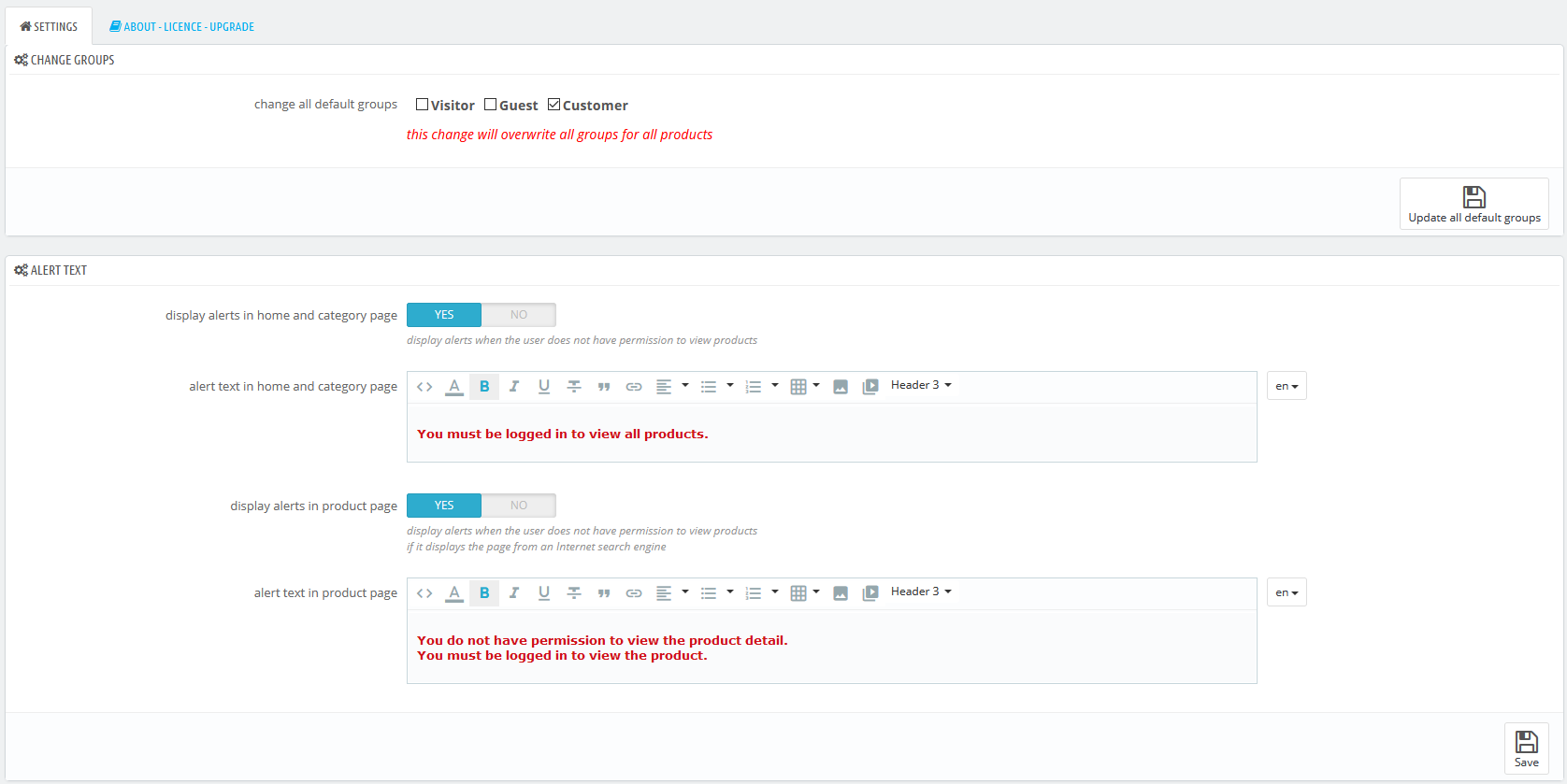Open Header 3 format dropdown in product page editor
Screen dimensions: 1567x784
(921, 592)
